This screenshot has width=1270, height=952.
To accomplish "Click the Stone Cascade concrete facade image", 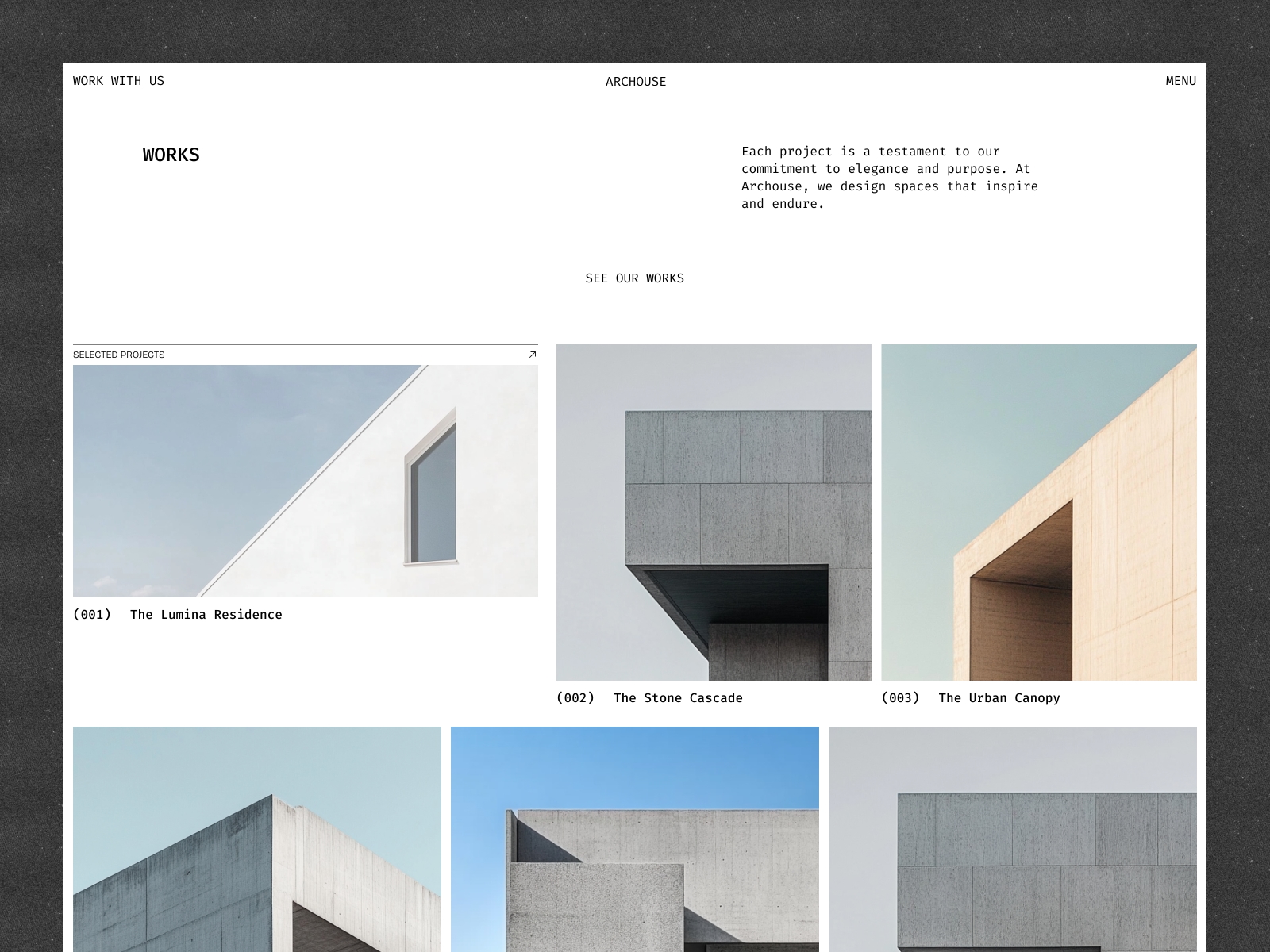I will (714, 513).
